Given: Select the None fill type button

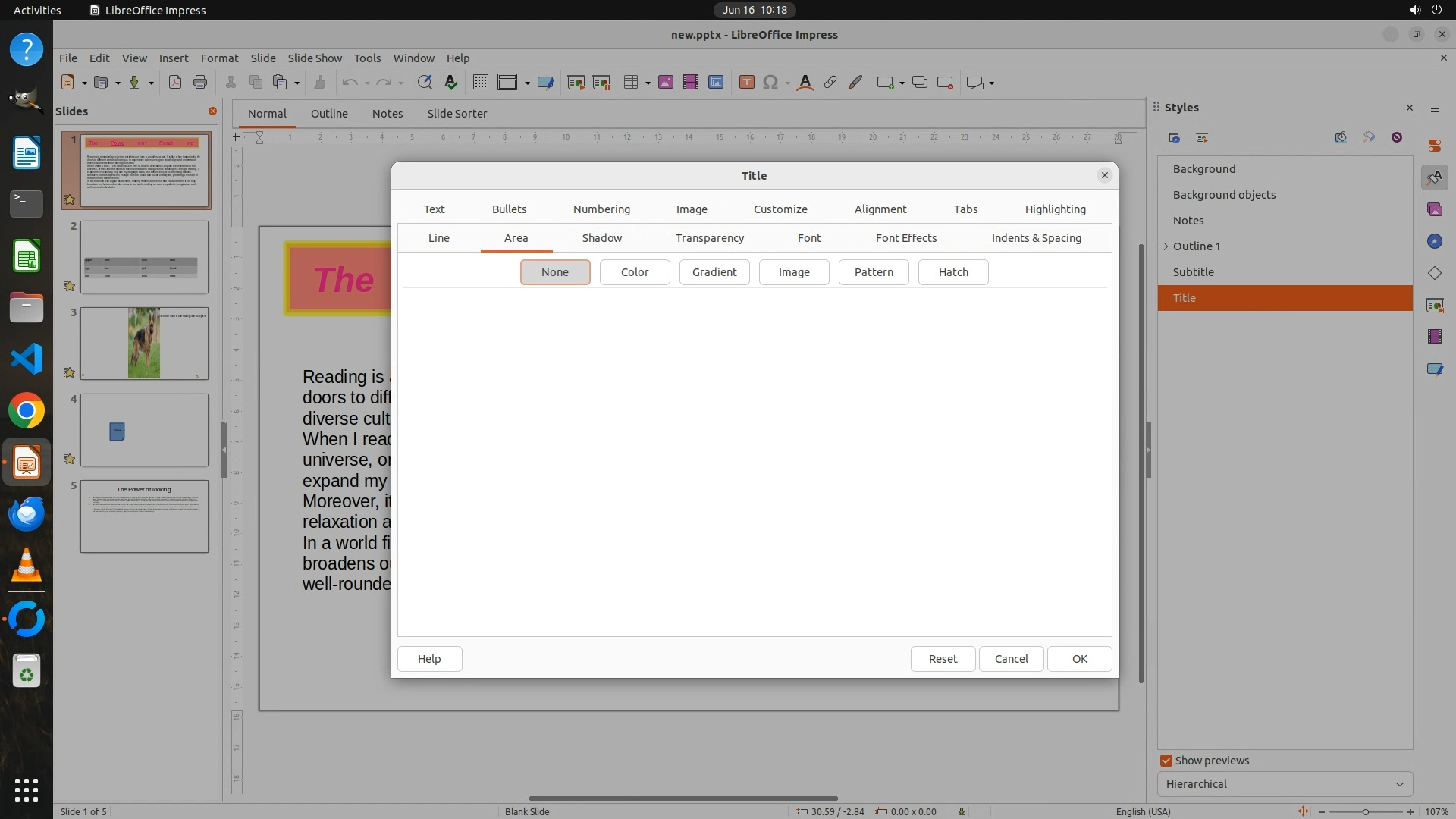Looking at the screenshot, I should pos(555,272).
